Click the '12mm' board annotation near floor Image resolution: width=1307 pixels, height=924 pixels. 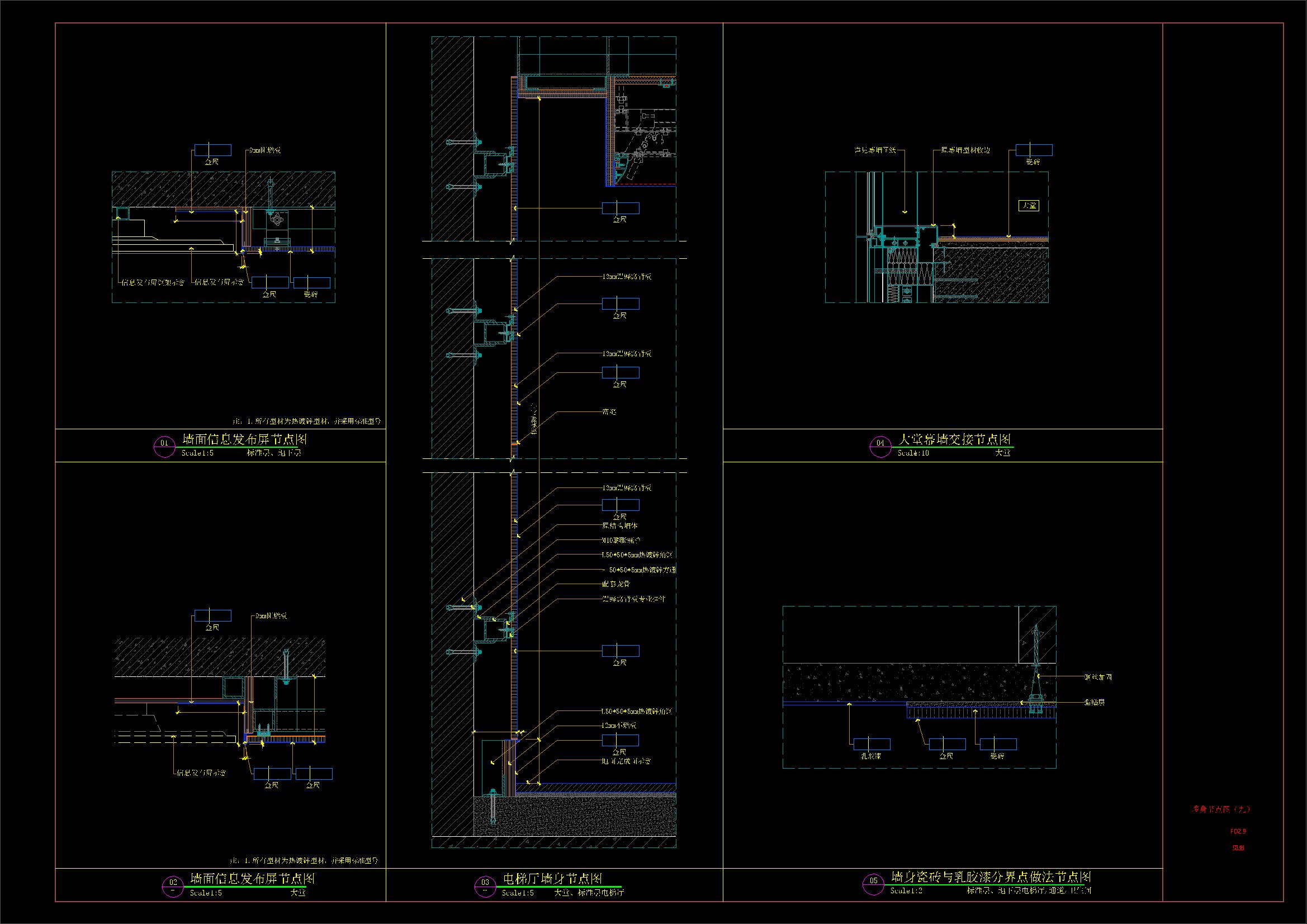619,726
